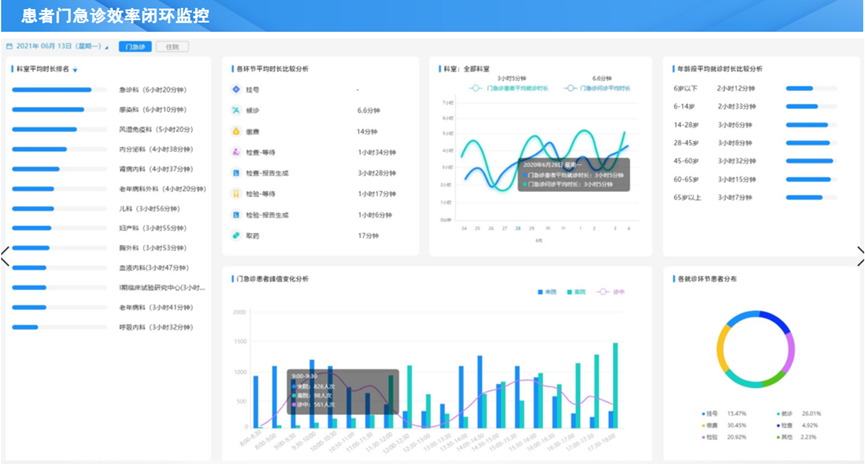
Task: Click the calendar icon beside the date
Action: pos(9,46)
